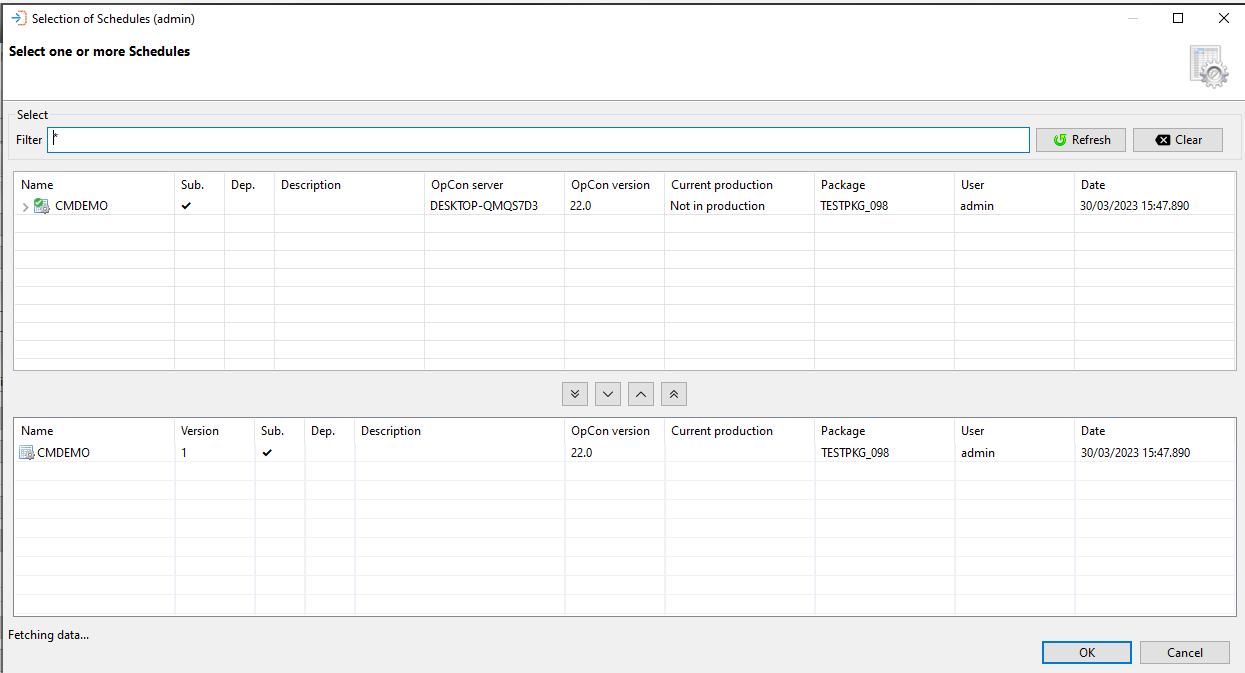This screenshot has height=673, width=1245.
Task: Click the window title arrow icon
Action: pyautogui.click(x=18, y=18)
